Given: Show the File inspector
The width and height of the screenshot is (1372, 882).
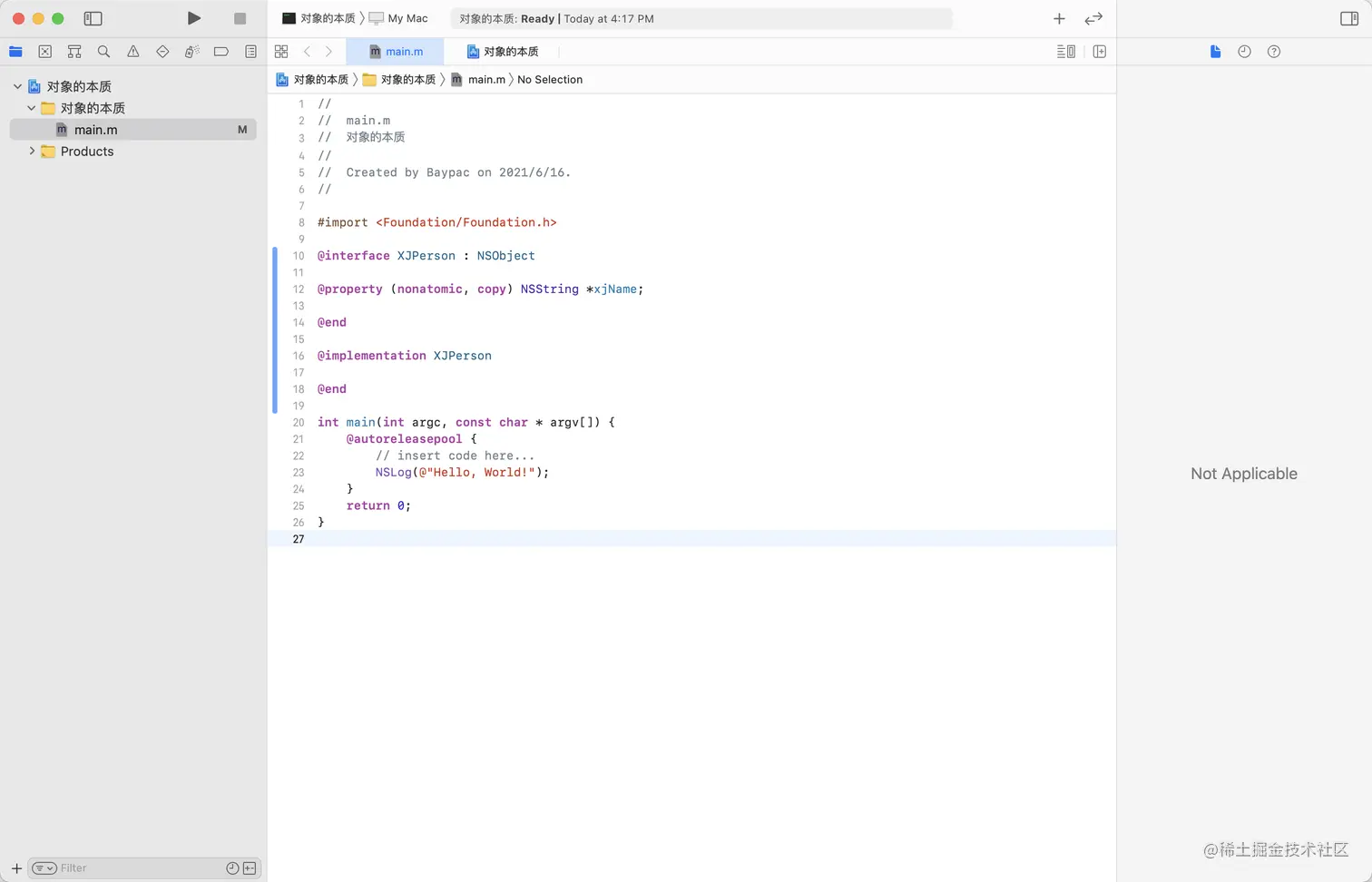Looking at the screenshot, I should (1215, 52).
